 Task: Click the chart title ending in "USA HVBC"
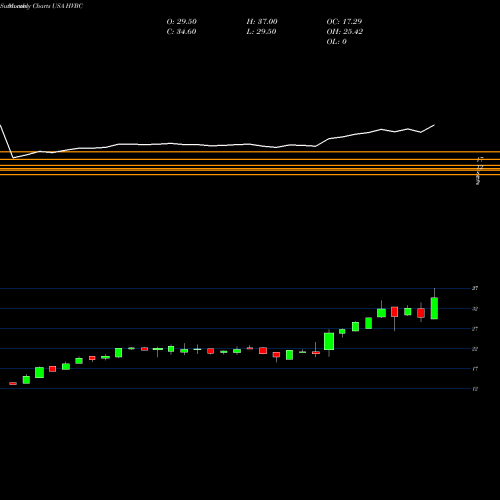pos(42,6)
